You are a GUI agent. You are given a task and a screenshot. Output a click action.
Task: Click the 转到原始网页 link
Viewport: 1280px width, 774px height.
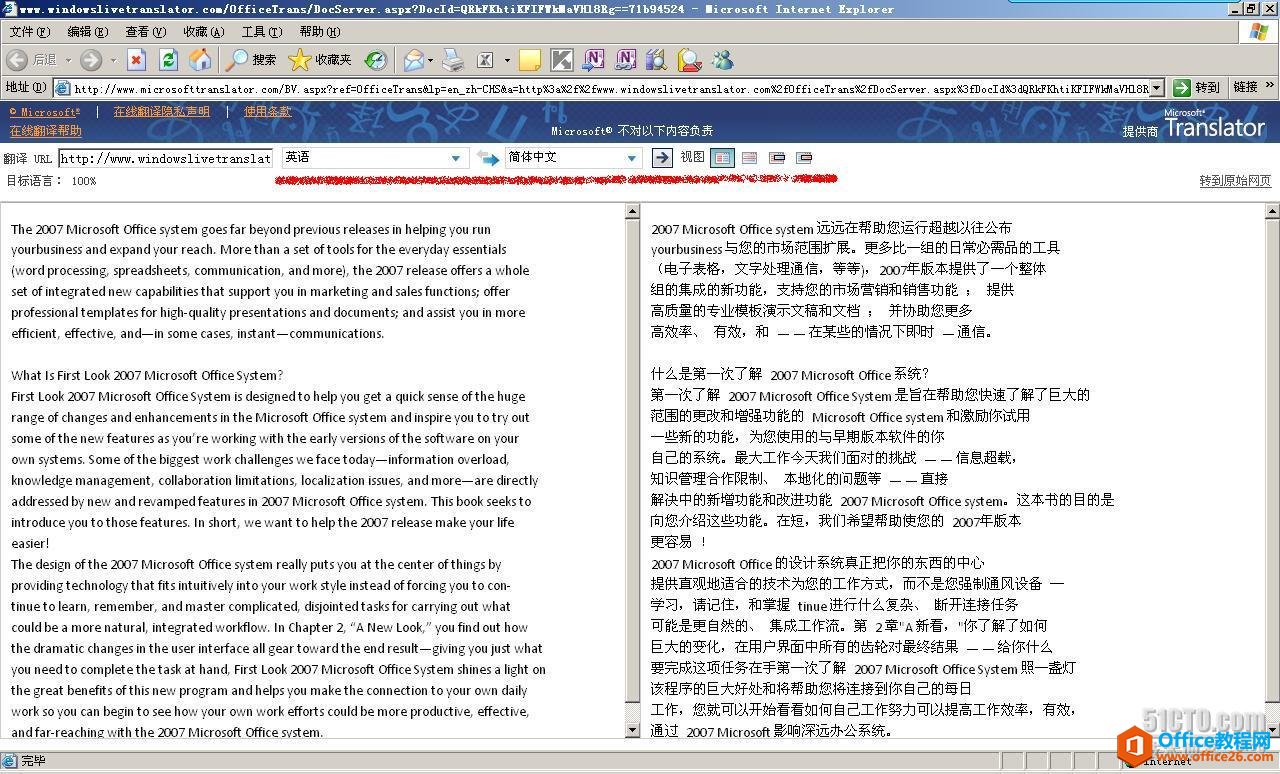pyautogui.click(x=1235, y=181)
